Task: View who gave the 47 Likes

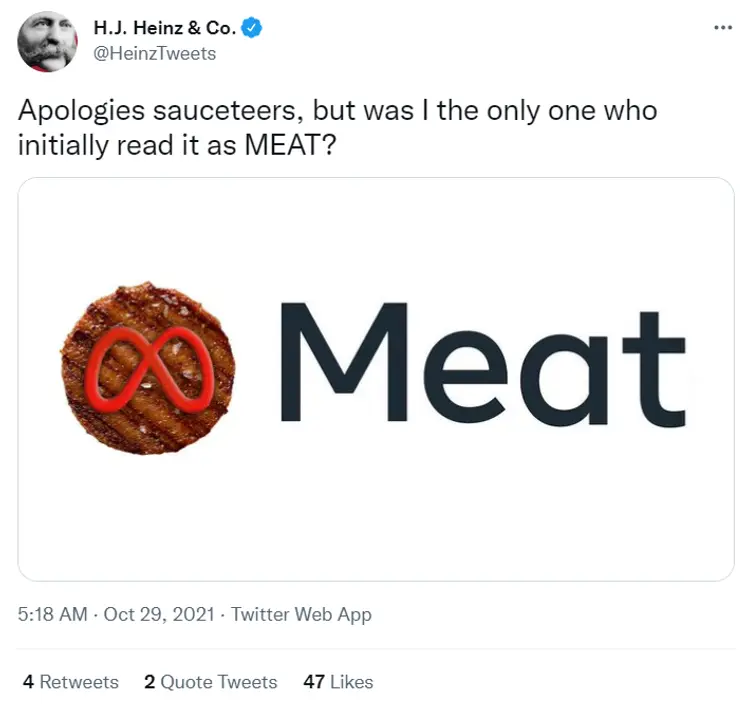Action: click(x=338, y=682)
